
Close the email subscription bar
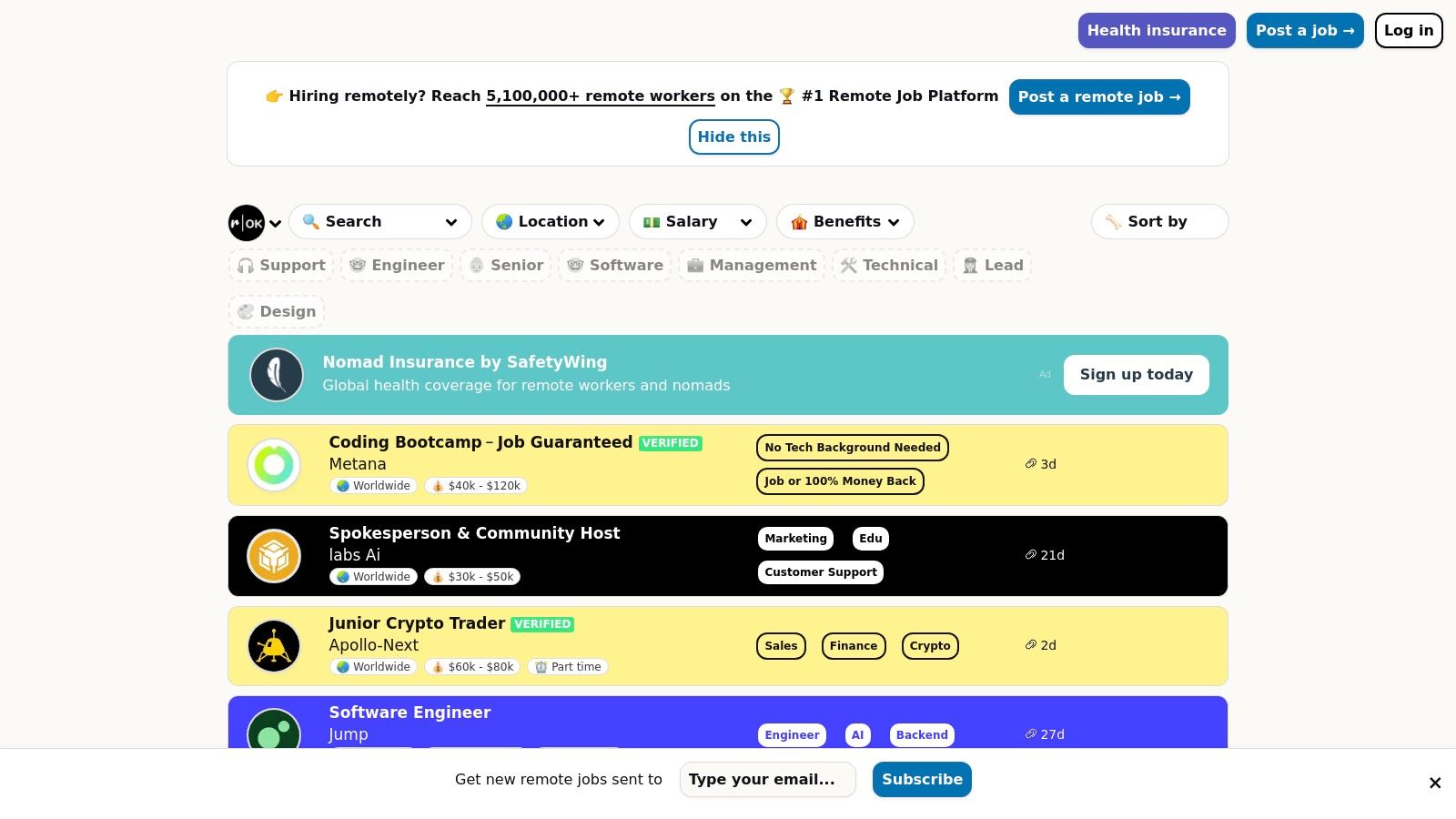coord(1435,783)
